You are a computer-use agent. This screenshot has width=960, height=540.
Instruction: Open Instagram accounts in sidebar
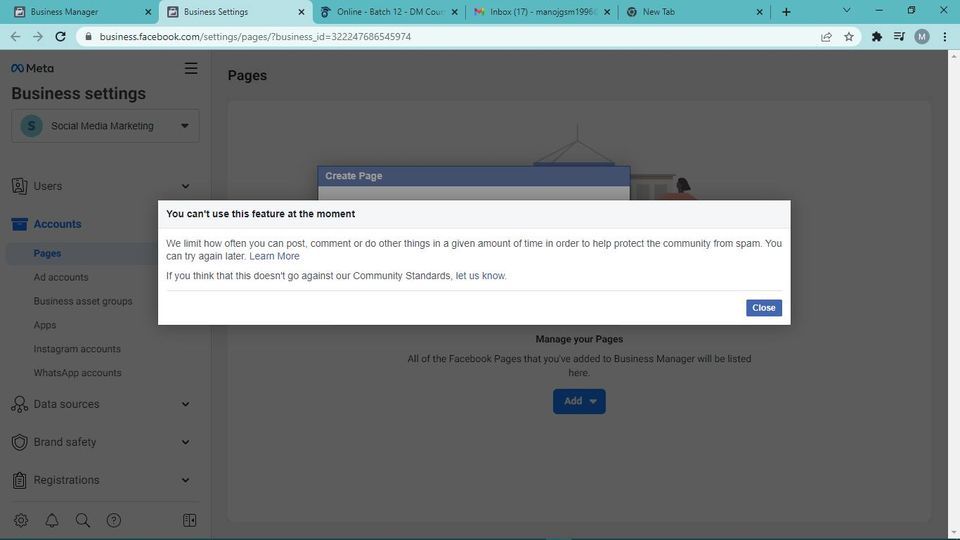point(77,349)
